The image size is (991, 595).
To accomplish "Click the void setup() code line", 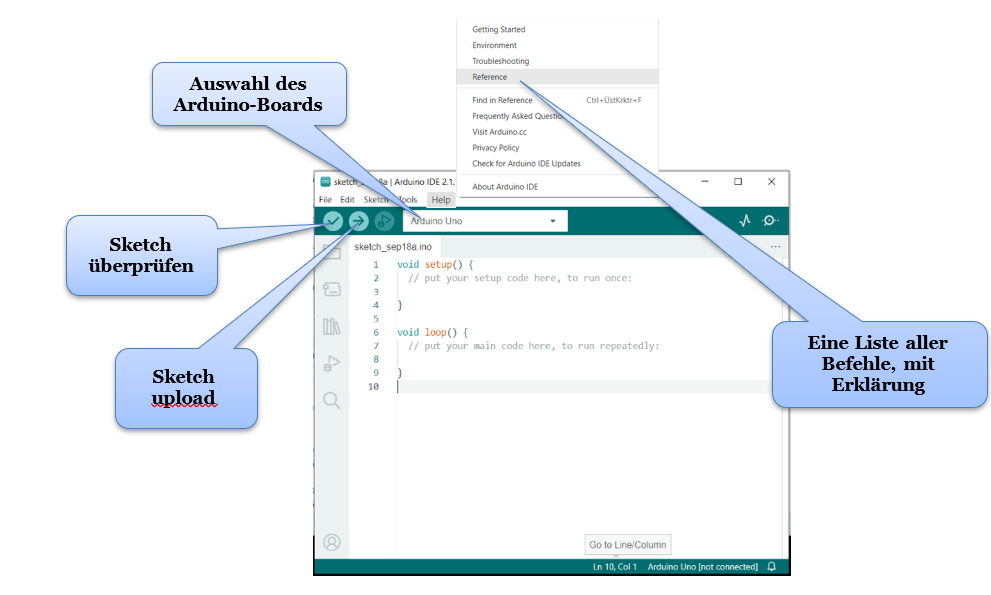I will (x=435, y=264).
